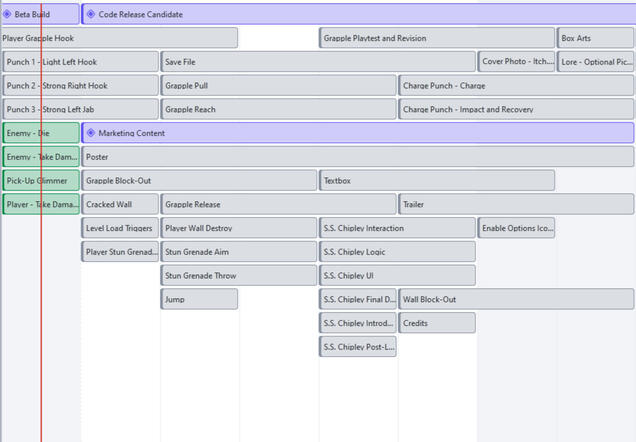Select the S.S. Chipley Logic task
The width and height of the screenshot is (636, 442).
click(x=397, y=252)
